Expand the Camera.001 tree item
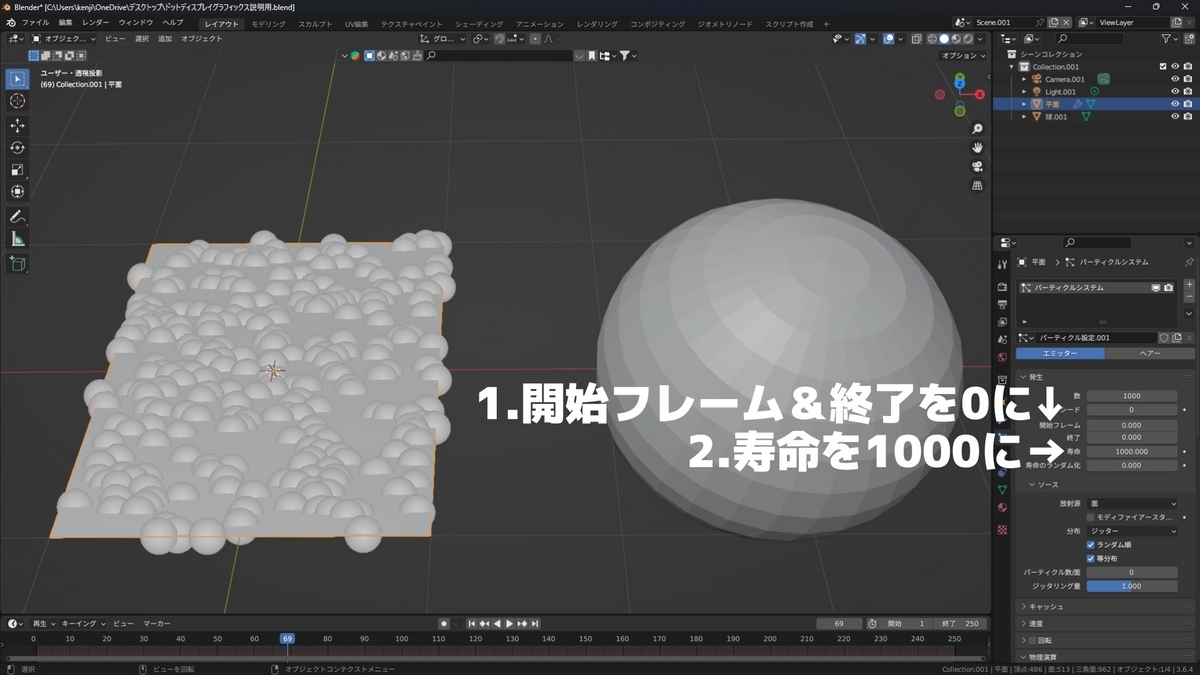Image resolution: width=1200 pixels, height=675 pixels. pos(1024,79)
